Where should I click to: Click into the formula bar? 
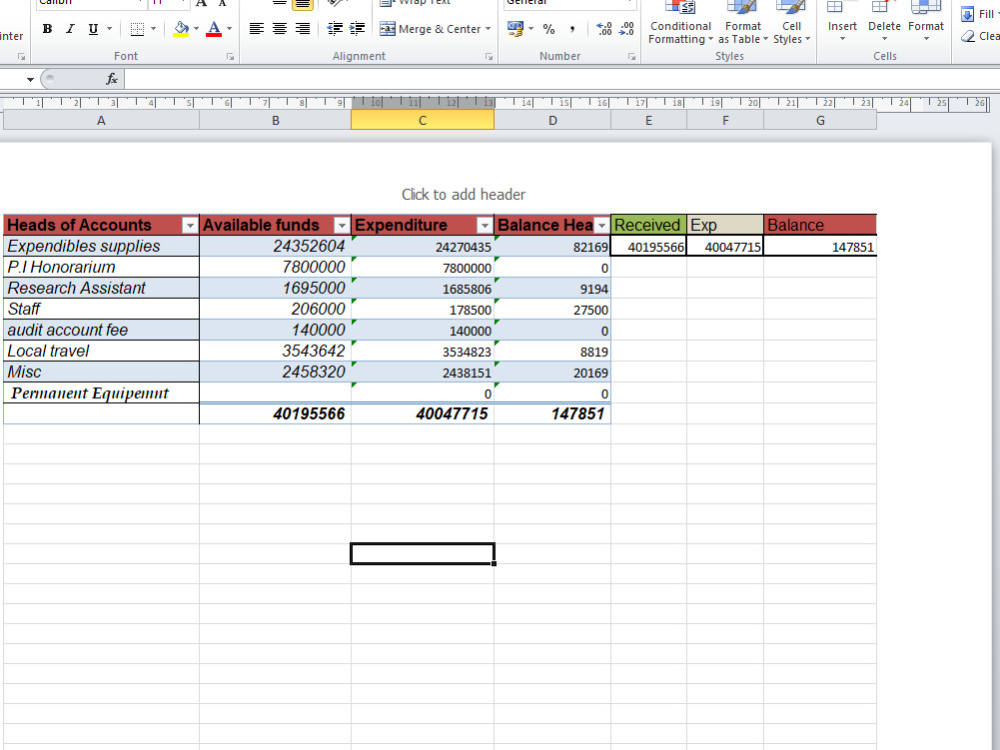tap(561, 79)
